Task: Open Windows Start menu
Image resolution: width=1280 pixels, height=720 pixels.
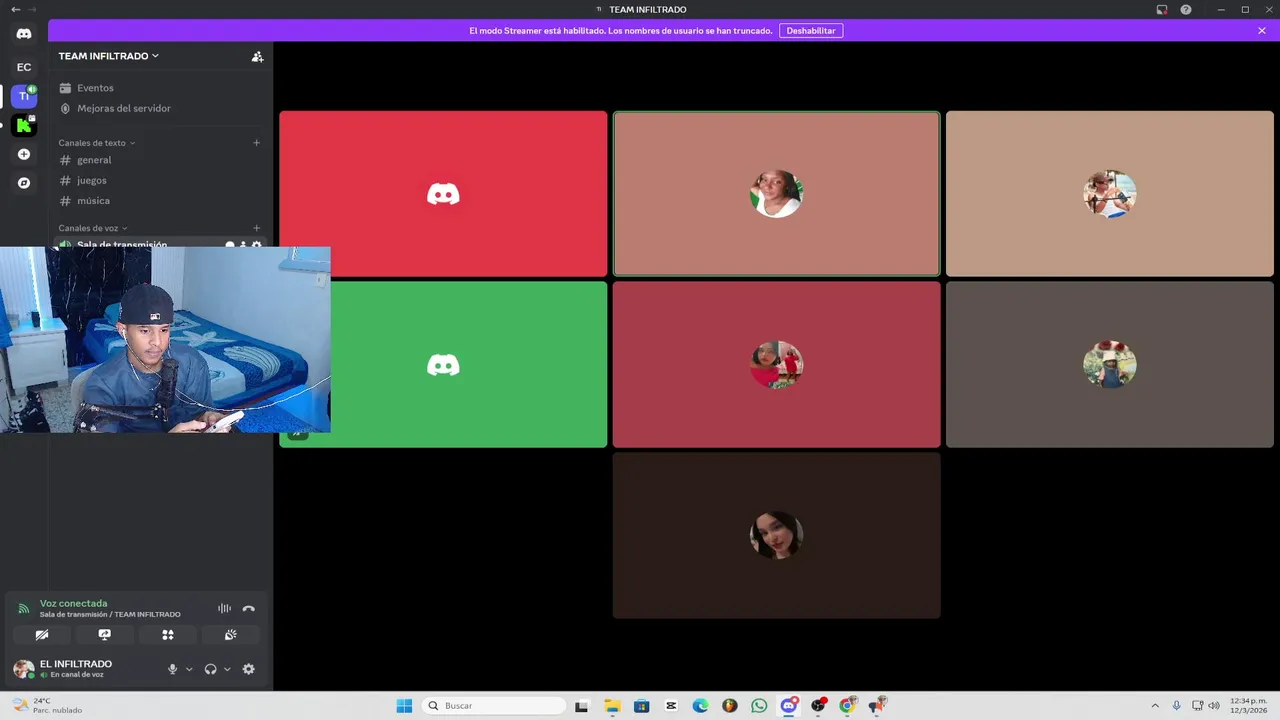Action: (x=404, y=706)
